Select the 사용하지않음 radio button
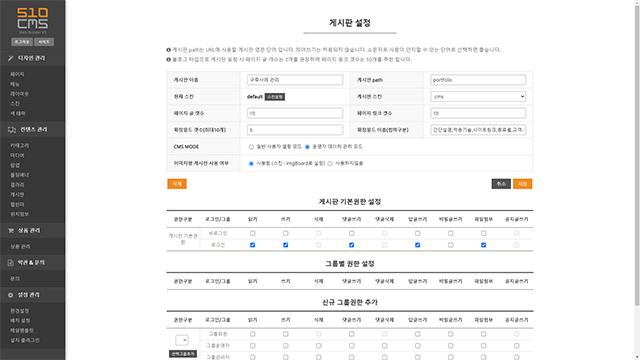 [x=330, y=164]
